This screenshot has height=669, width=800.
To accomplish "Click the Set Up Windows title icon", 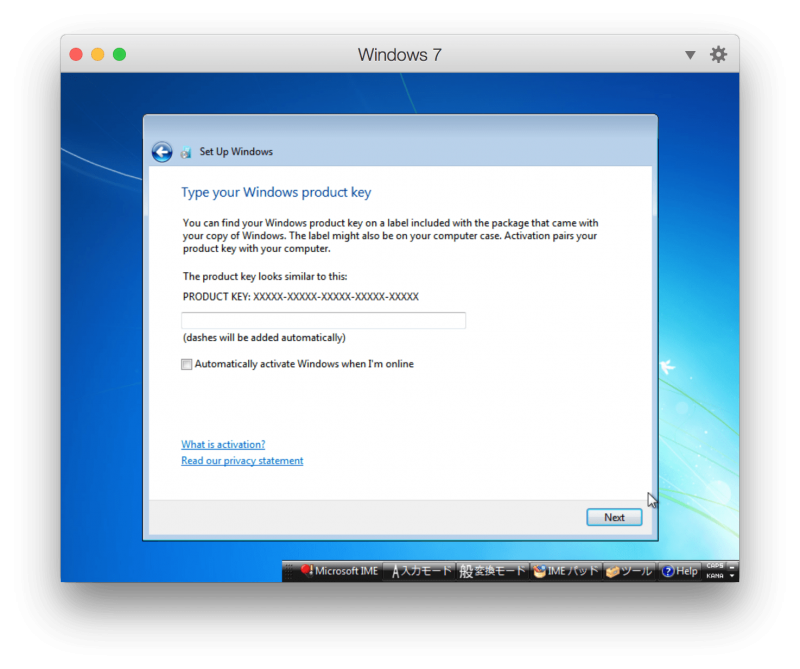I will tap(186, 152).
